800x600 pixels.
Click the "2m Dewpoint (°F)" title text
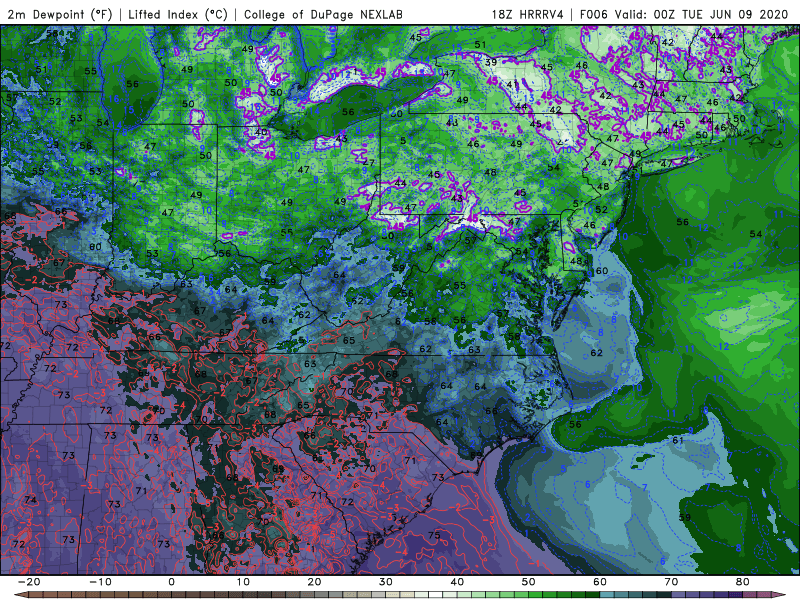(59, 14)
